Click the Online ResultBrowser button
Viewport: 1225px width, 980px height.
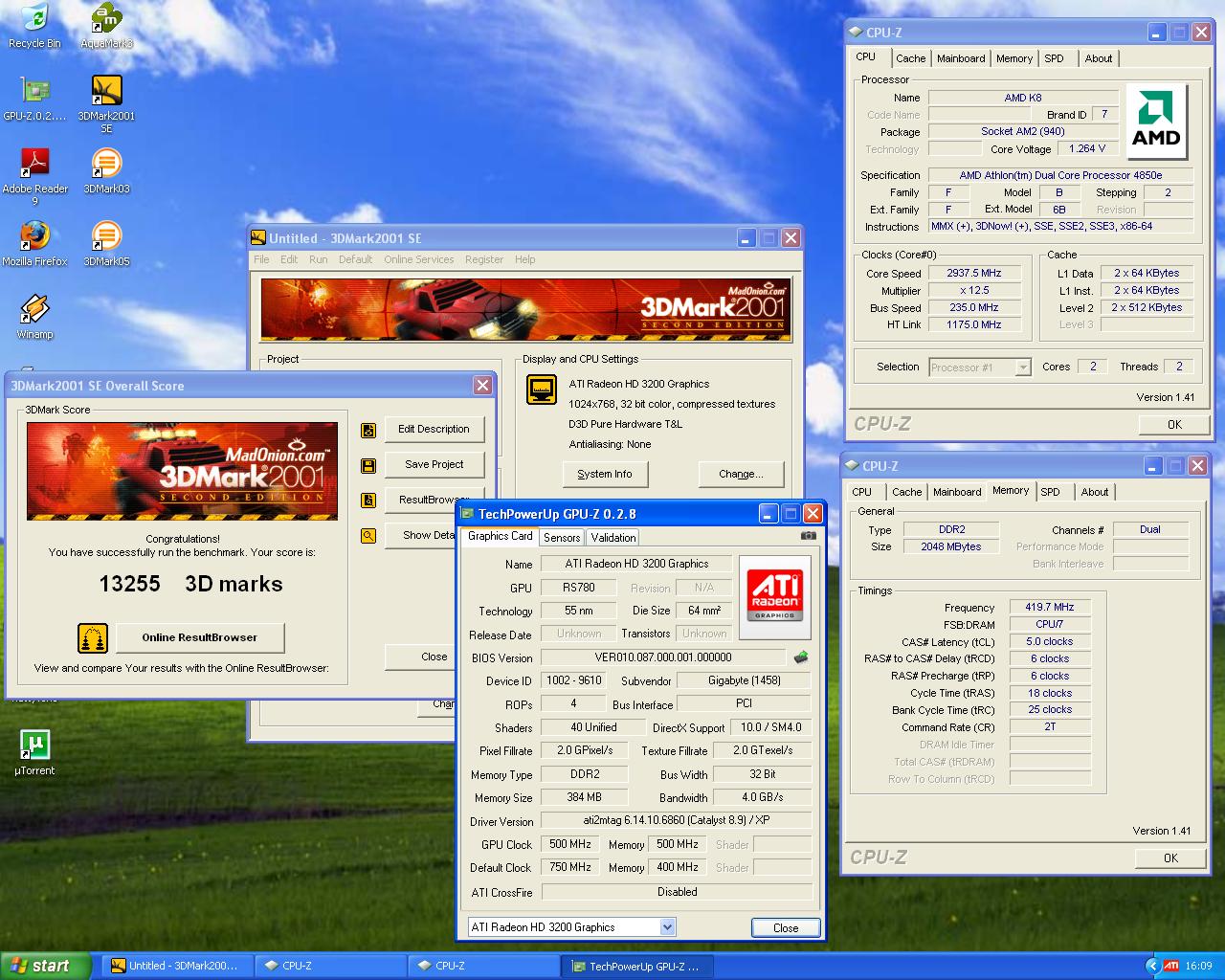point(200,637)
